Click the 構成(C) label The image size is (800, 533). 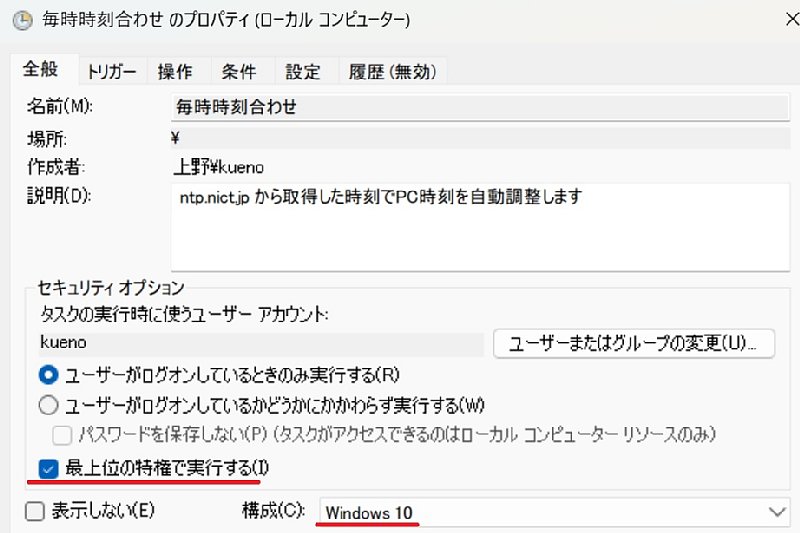[x=273, y=511]
